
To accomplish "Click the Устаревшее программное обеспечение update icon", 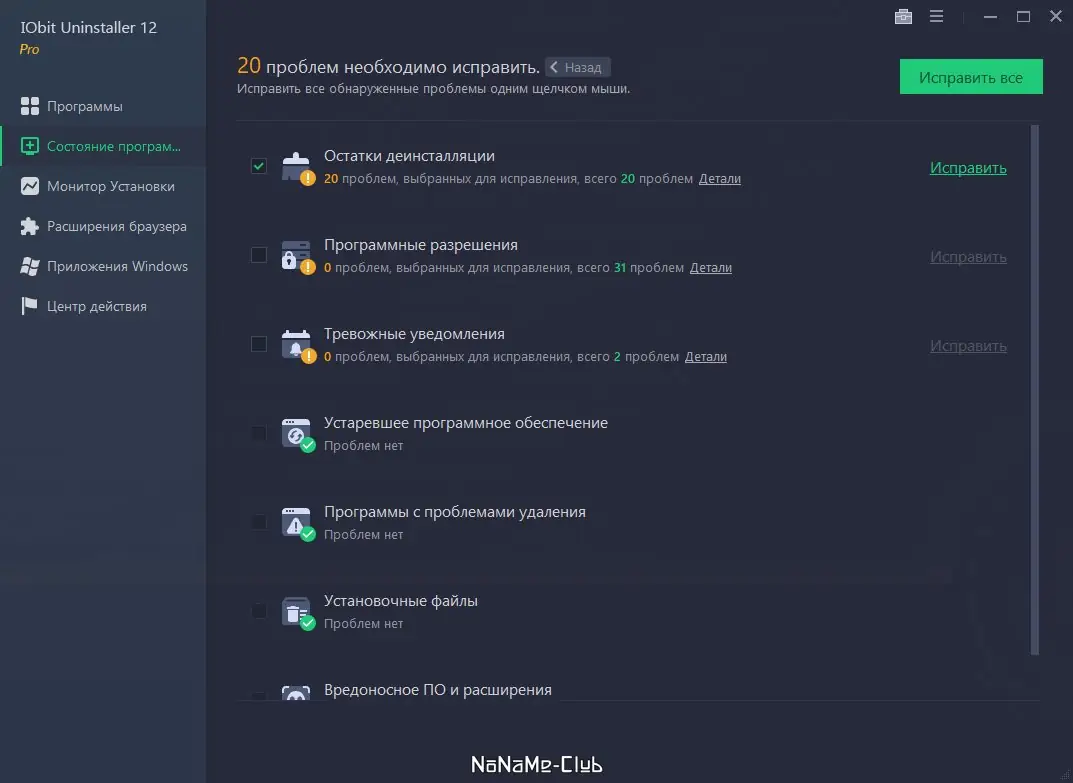I will 298,435.
